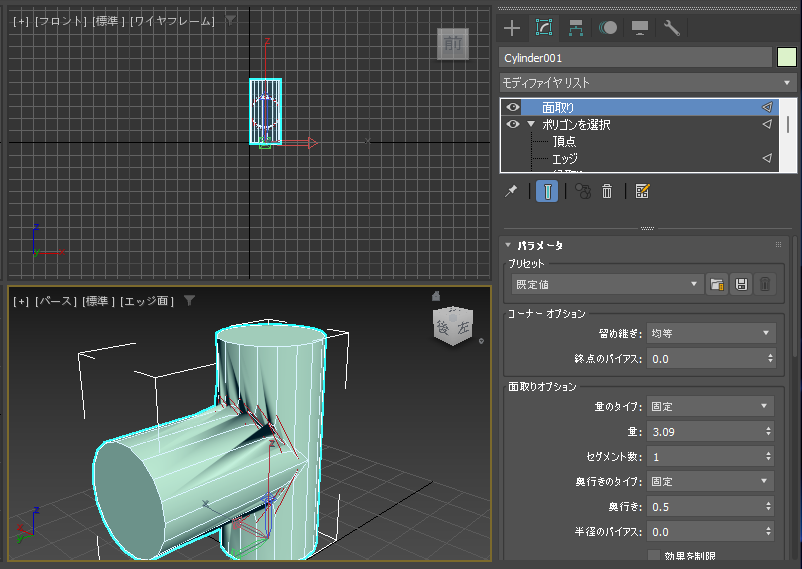
Task: Click the selection icon on エッジ row
Action: pos(767,158)
